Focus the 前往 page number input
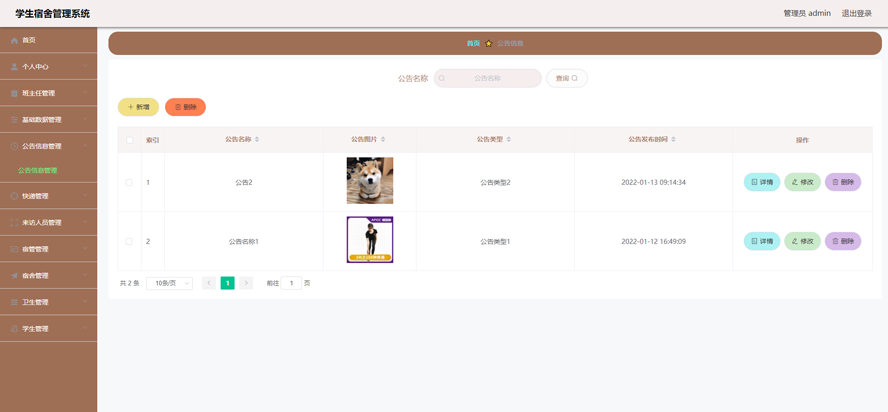 pos(291,283)
